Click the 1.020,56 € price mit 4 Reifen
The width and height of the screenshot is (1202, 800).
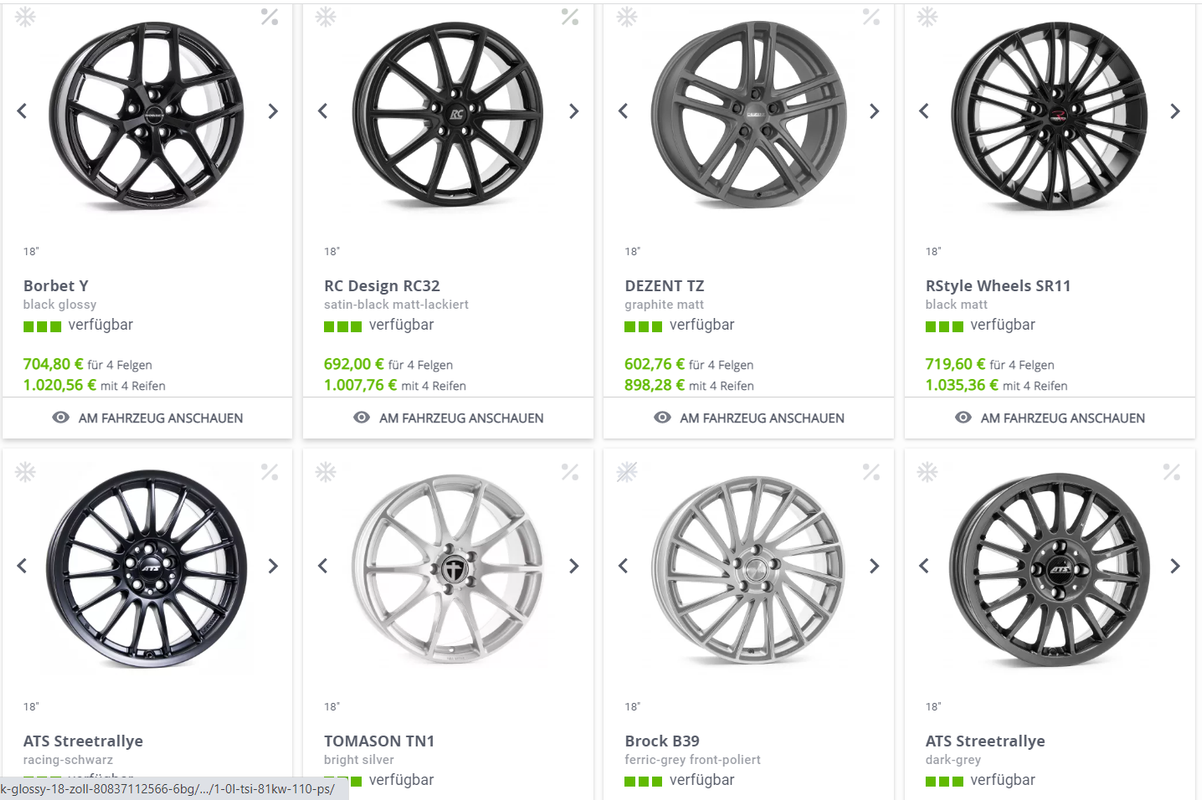tap(59, 385)
